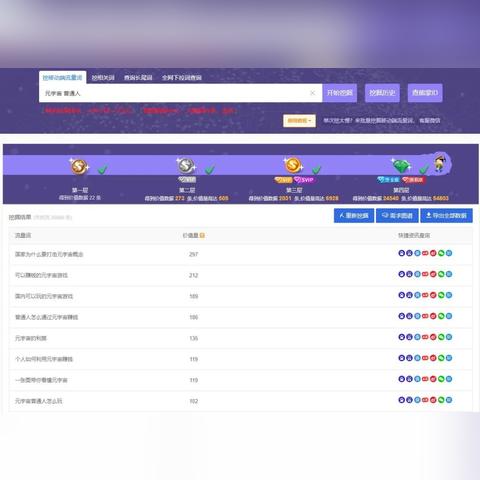Click the value 212 cell
Image resolution: width=480 pixels, height=480 pixels.
[x=194, y=275]
